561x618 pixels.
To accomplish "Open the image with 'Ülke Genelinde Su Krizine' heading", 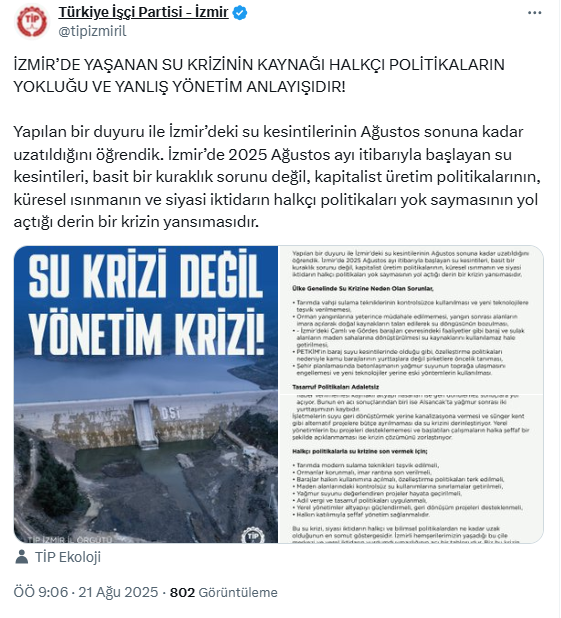I will click(411, 320).
